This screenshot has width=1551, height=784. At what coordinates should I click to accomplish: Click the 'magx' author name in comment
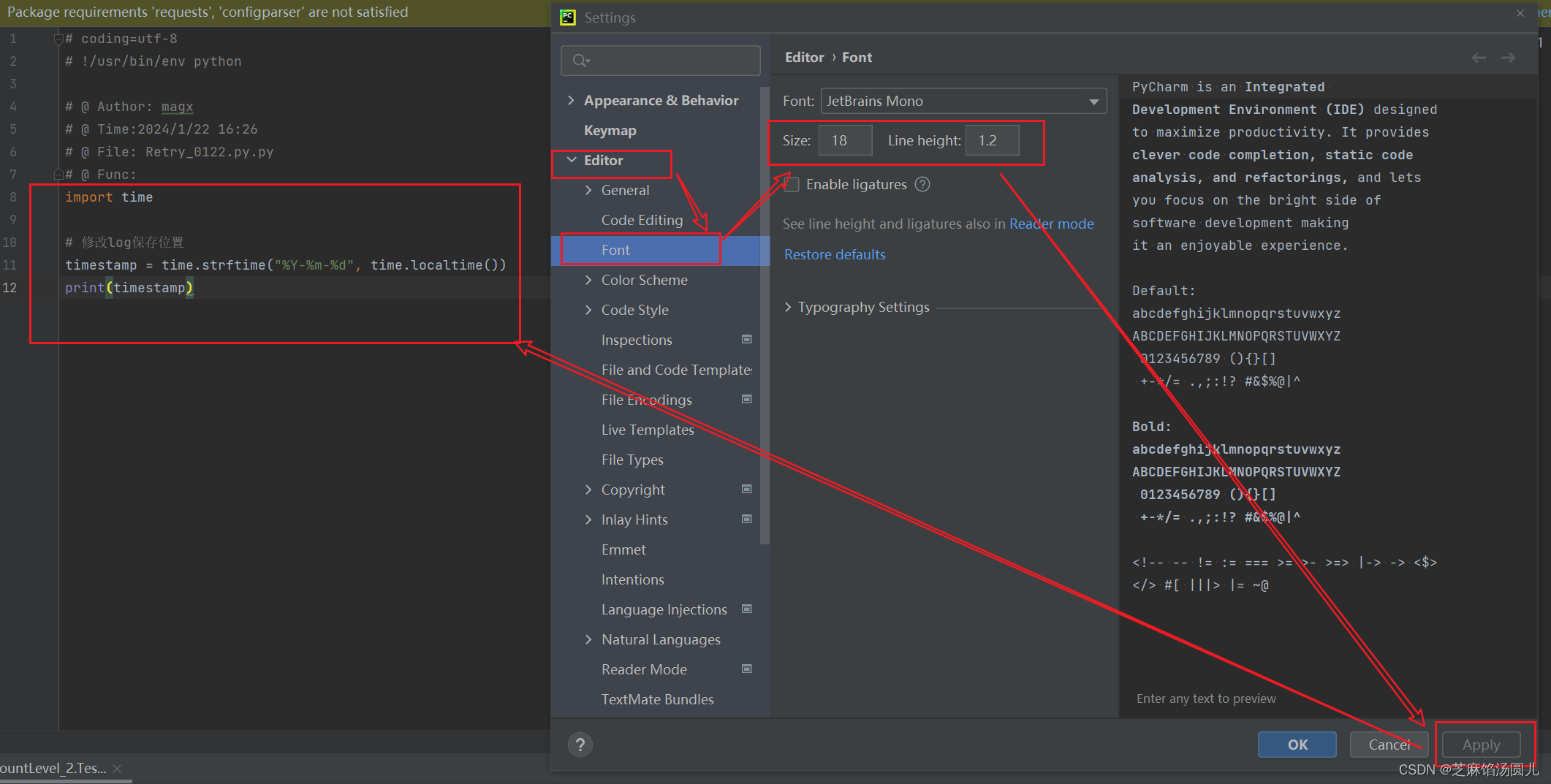(177, 107)
